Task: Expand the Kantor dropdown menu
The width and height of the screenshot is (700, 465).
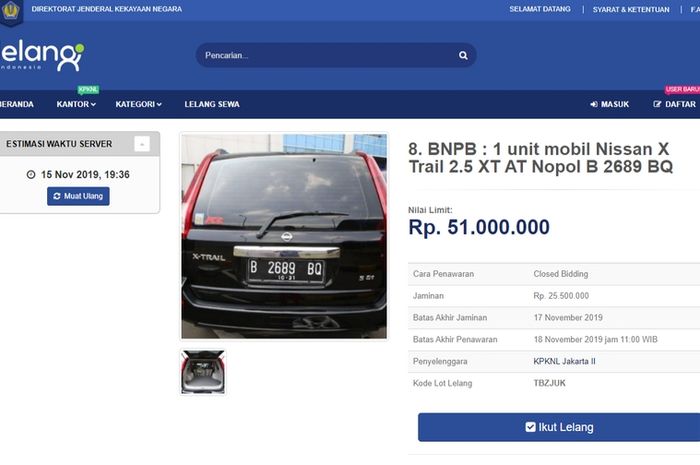Action: [x=76, y=104]
